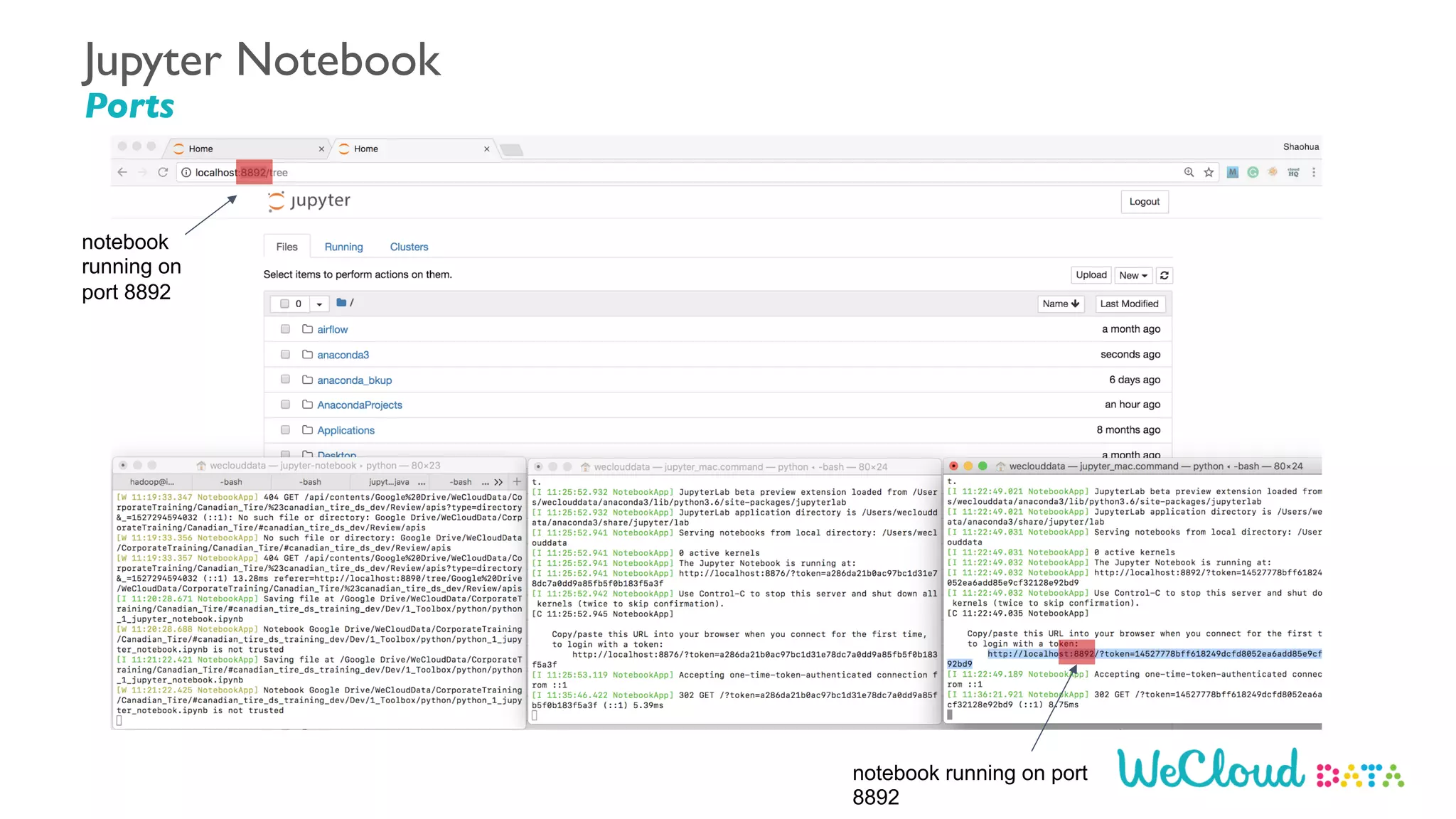1456x819 pixels.
Task: Open the anaconda3 folder link
Action: click(343, 355)
